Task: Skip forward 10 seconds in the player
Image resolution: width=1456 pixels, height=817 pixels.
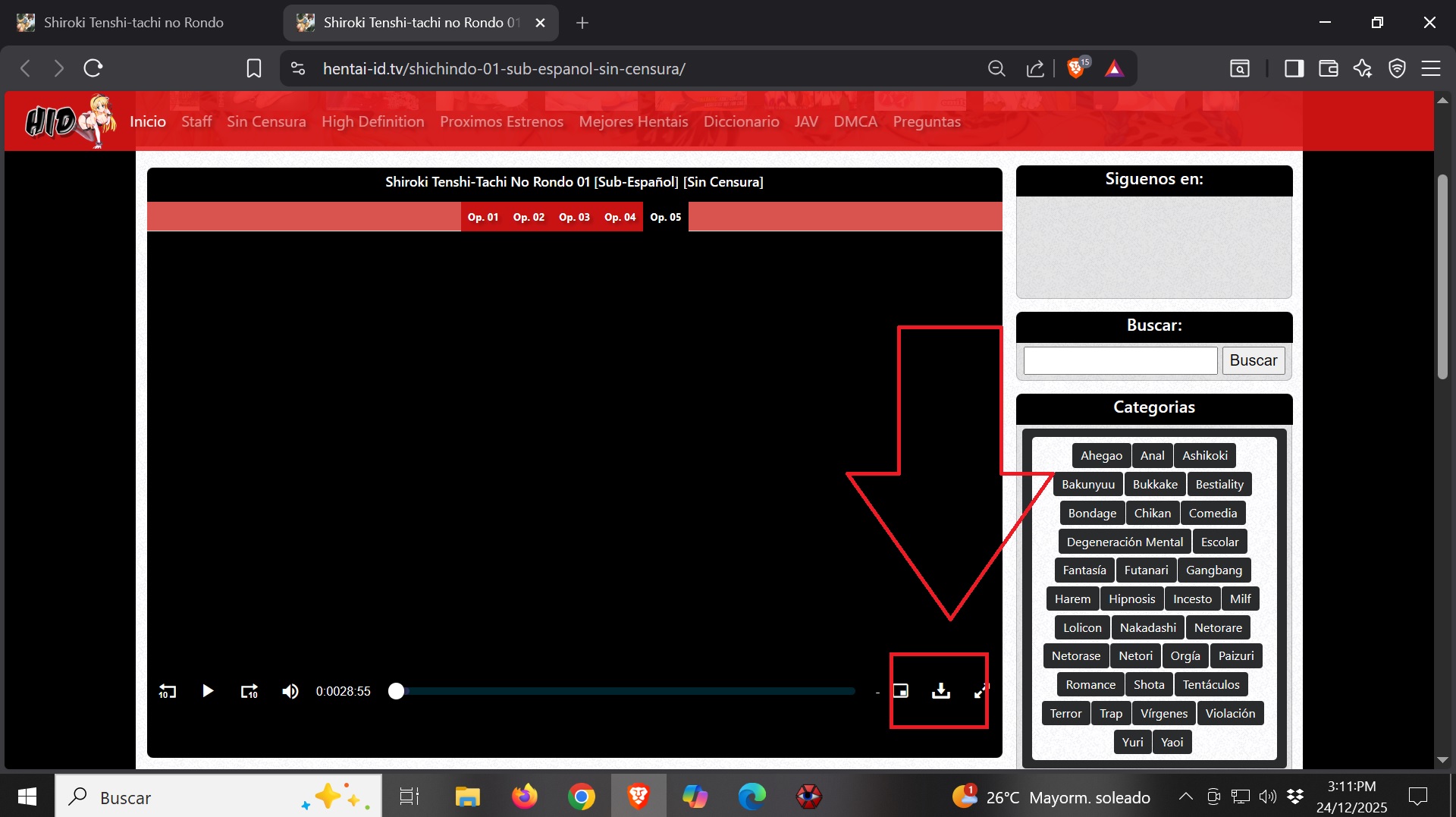Action: [249, 691]
